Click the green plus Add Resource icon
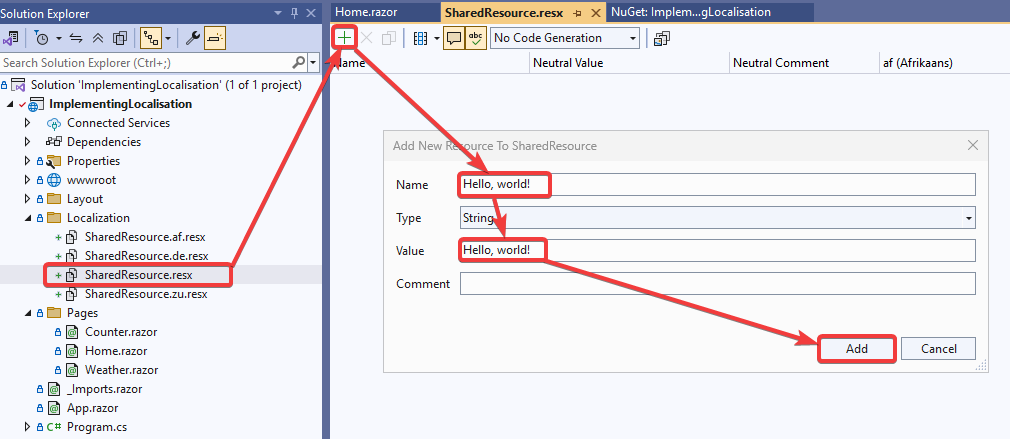The width and height of the screenshot is (1010, 439). [344, 37]
